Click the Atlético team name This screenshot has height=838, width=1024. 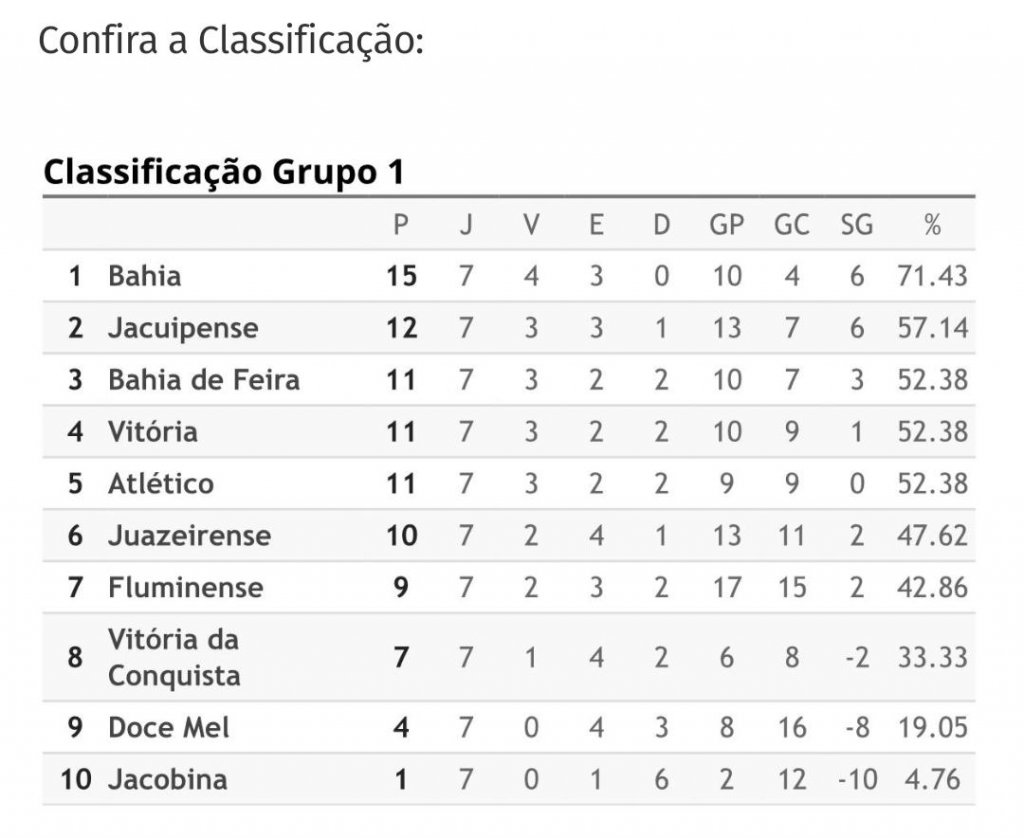tap(160, 483)
